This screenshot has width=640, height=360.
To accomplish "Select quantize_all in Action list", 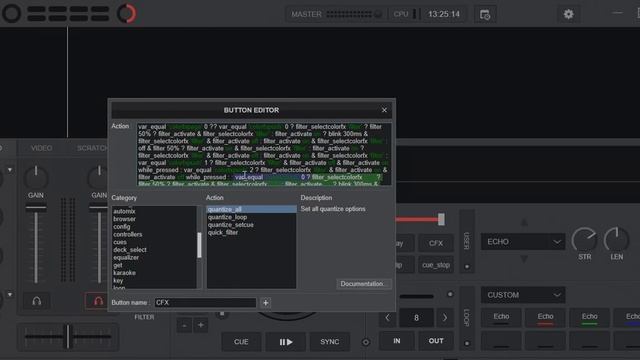I will tap(251, 209).
